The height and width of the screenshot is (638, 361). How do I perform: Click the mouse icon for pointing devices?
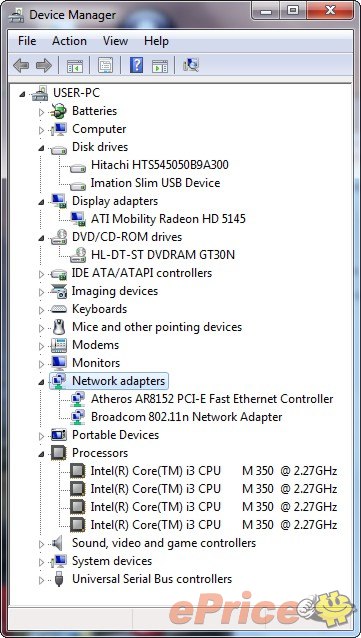pyautogui.click(x=59, y=327)
